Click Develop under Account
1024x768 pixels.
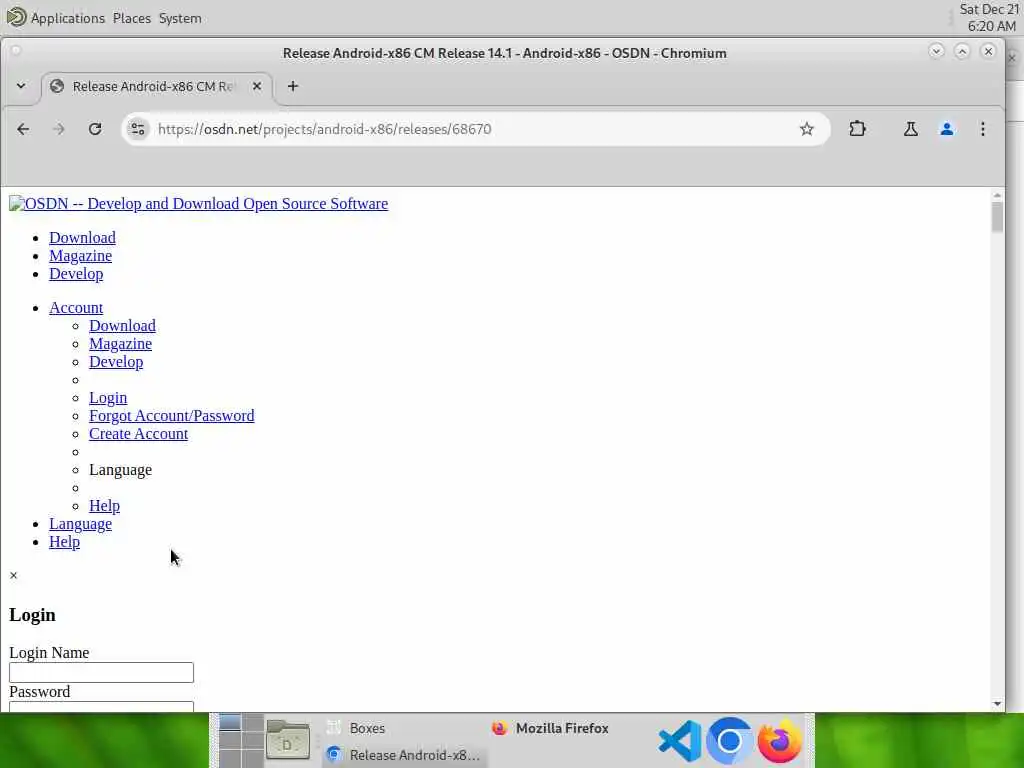tap(116, 362)
